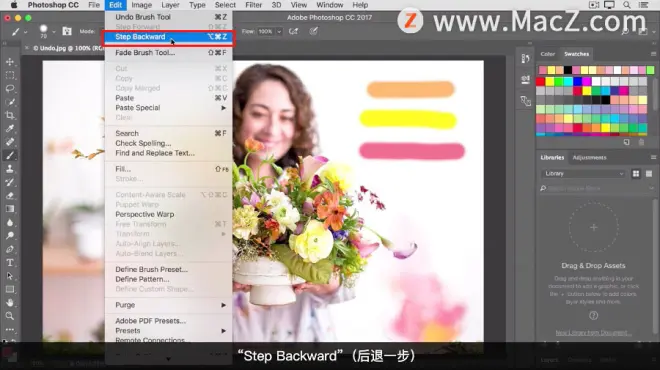This screenshot has height=370, width=660.
Task: Select the Eyedropper tool
Action: (10, 129)
